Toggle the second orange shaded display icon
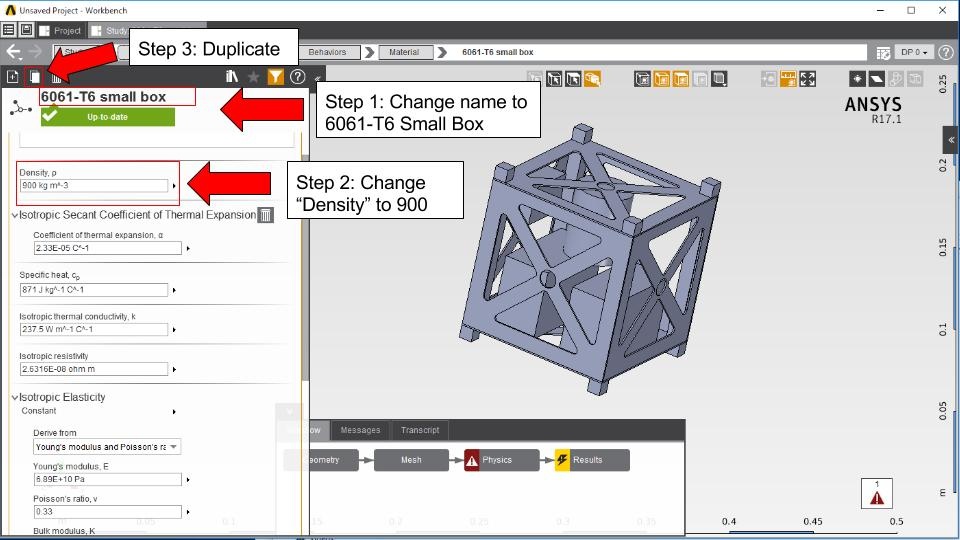Image resolution: width=960 pixels, height=540 pixels. [681, 78]
